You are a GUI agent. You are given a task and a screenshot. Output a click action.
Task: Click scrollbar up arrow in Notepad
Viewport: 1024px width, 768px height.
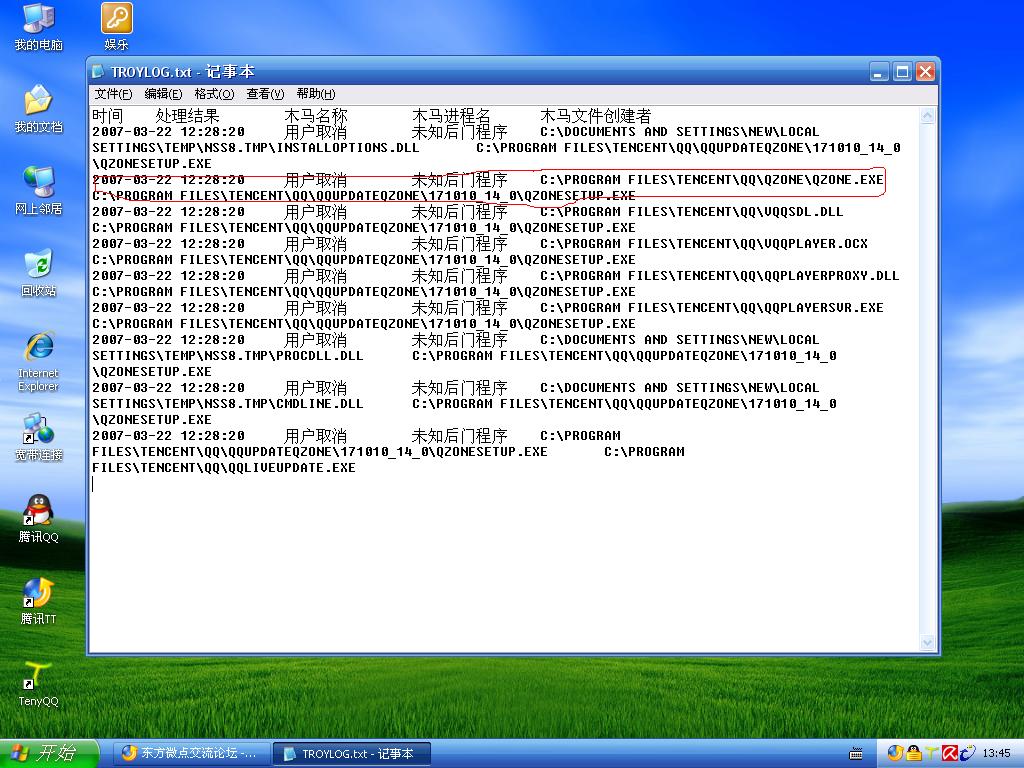click(927, 116)
